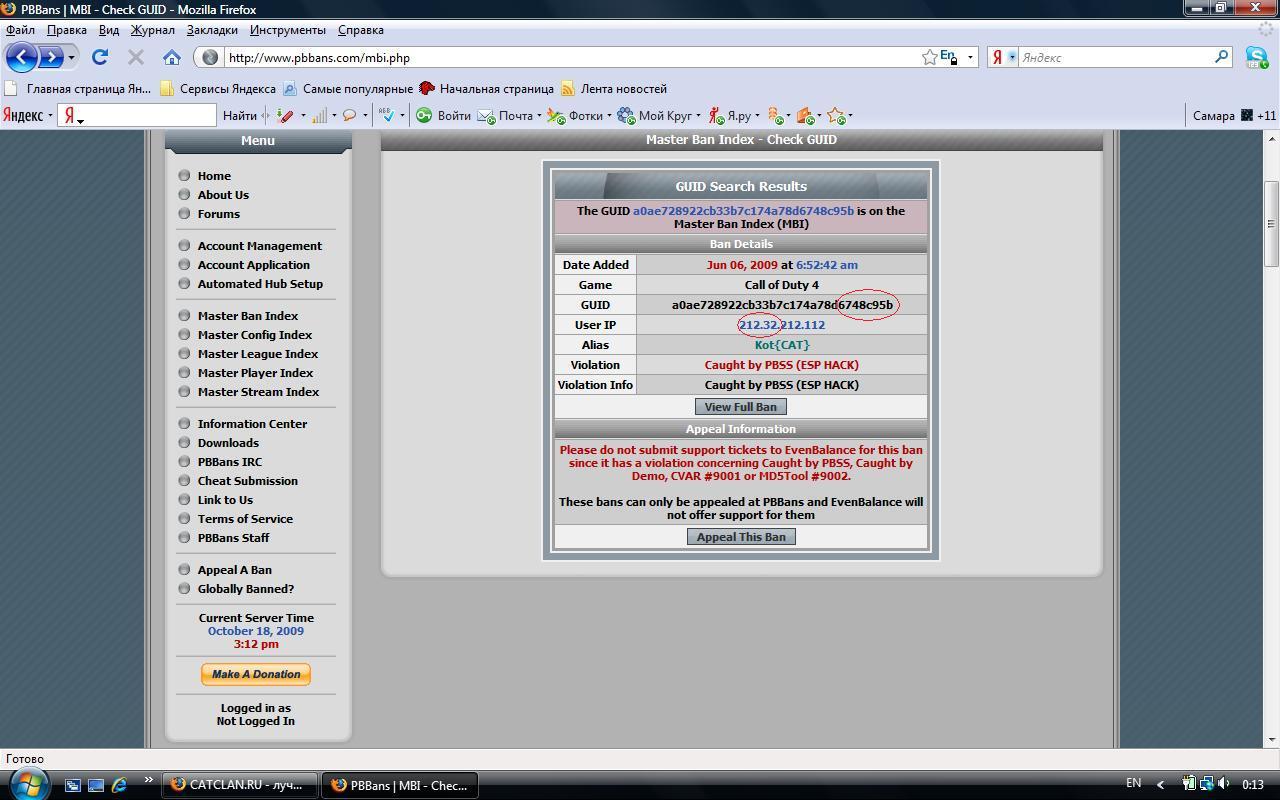The width and height of the screenshot is (1280, 800).
Task: Click the Yandex toolbar search input field
Action: tap(137, 115)
